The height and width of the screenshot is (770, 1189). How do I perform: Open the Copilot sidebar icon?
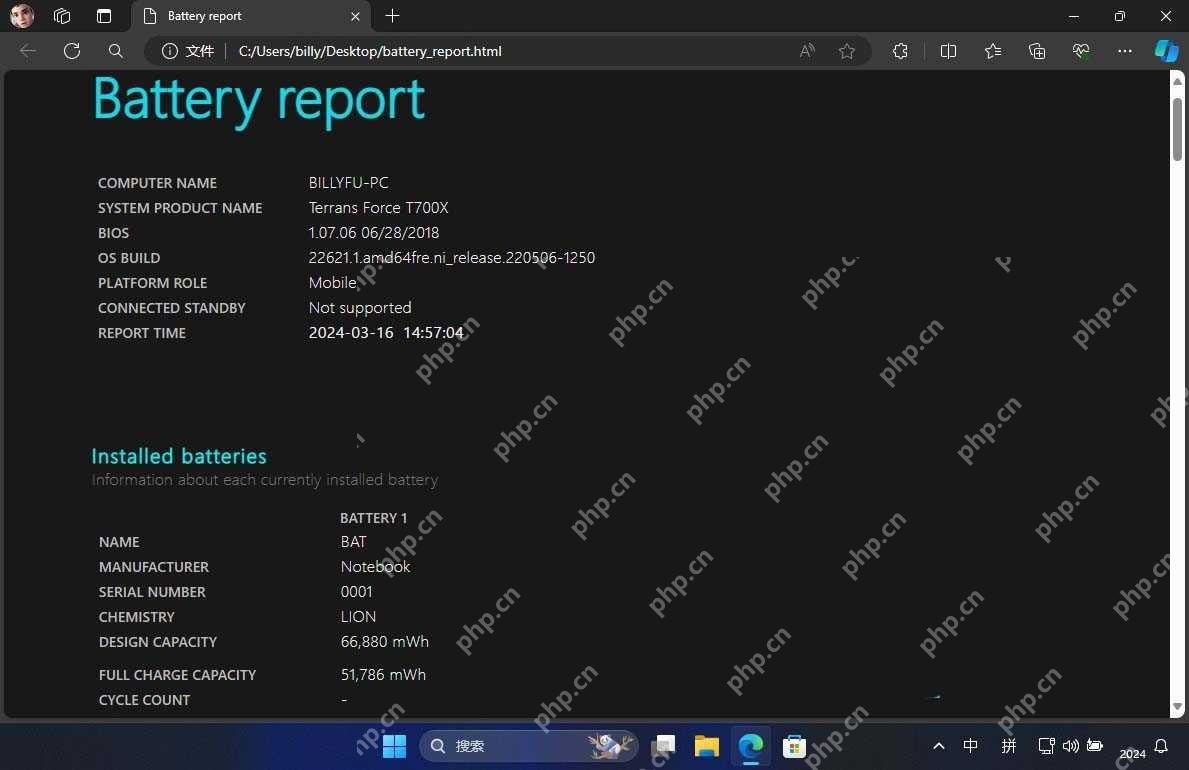[x=1166, y=51]
